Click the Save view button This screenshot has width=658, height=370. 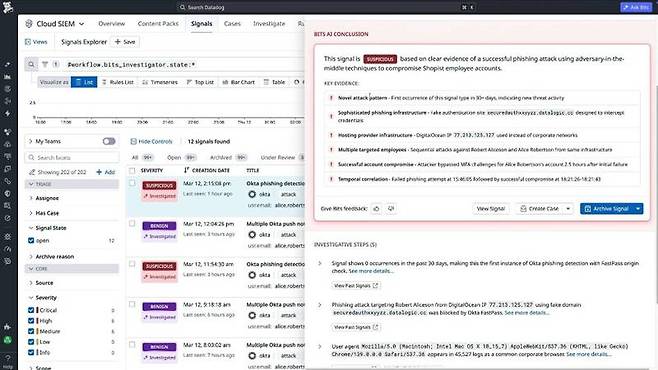tap(125, 42)
